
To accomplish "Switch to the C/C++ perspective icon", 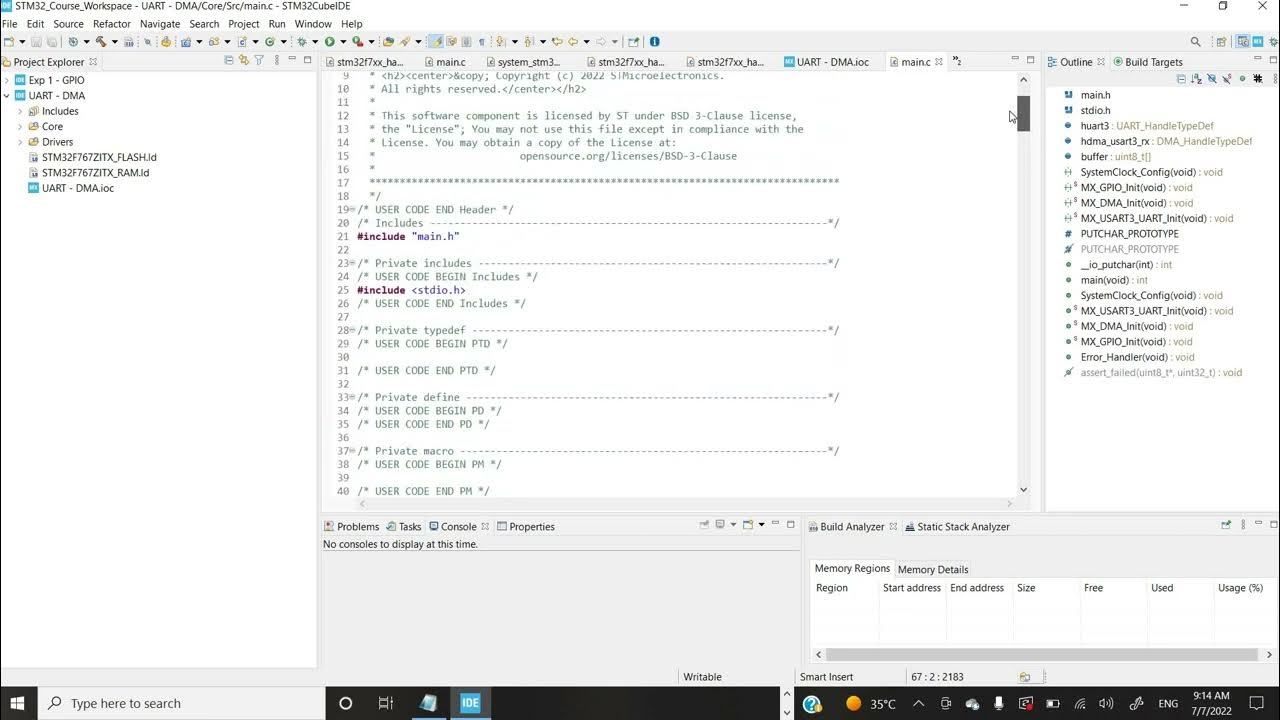I will [x=1242, y=42].
